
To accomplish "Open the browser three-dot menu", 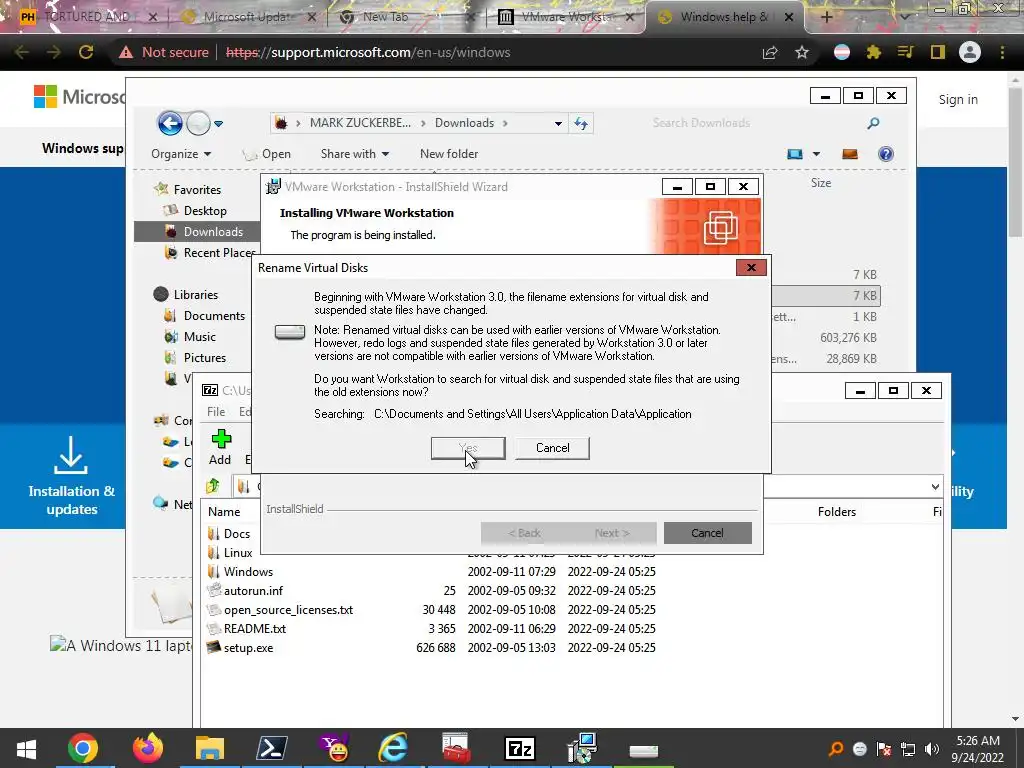I will [x=1002, y=52].
